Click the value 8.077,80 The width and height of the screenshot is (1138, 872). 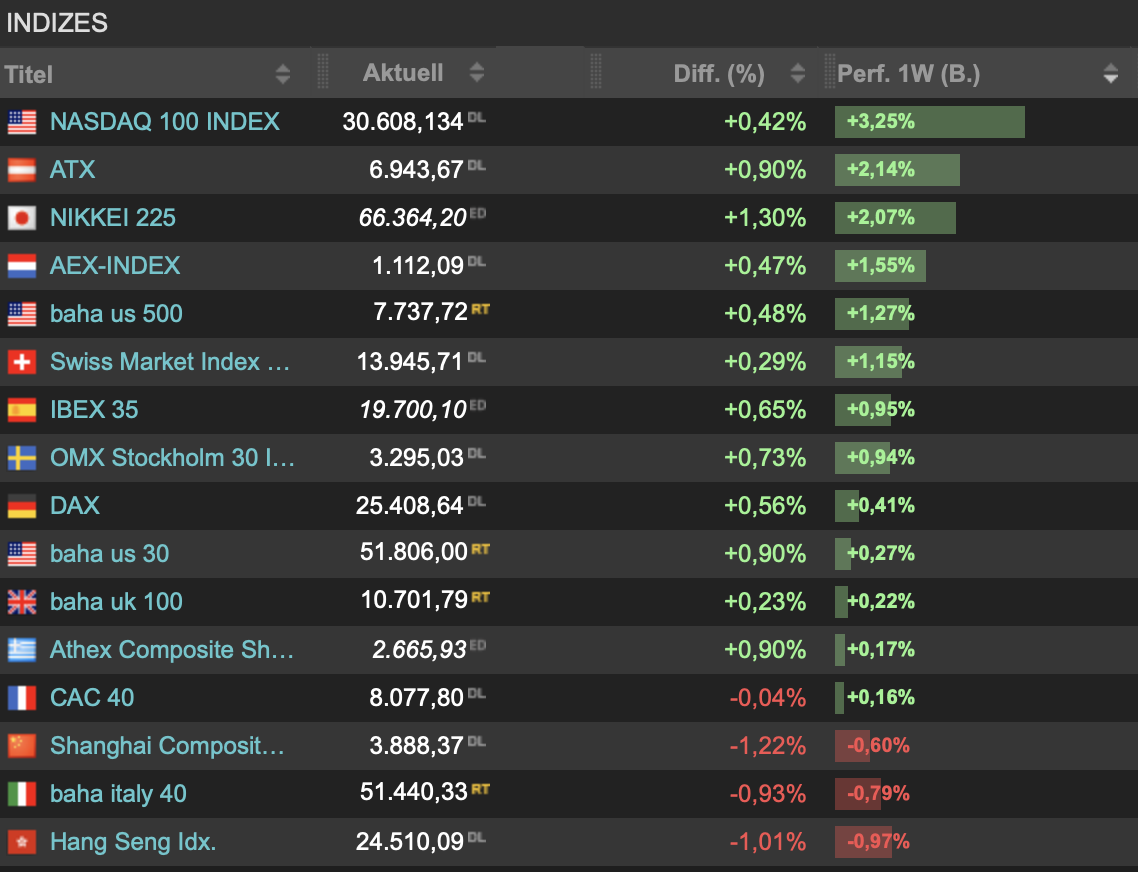point(416,697)
